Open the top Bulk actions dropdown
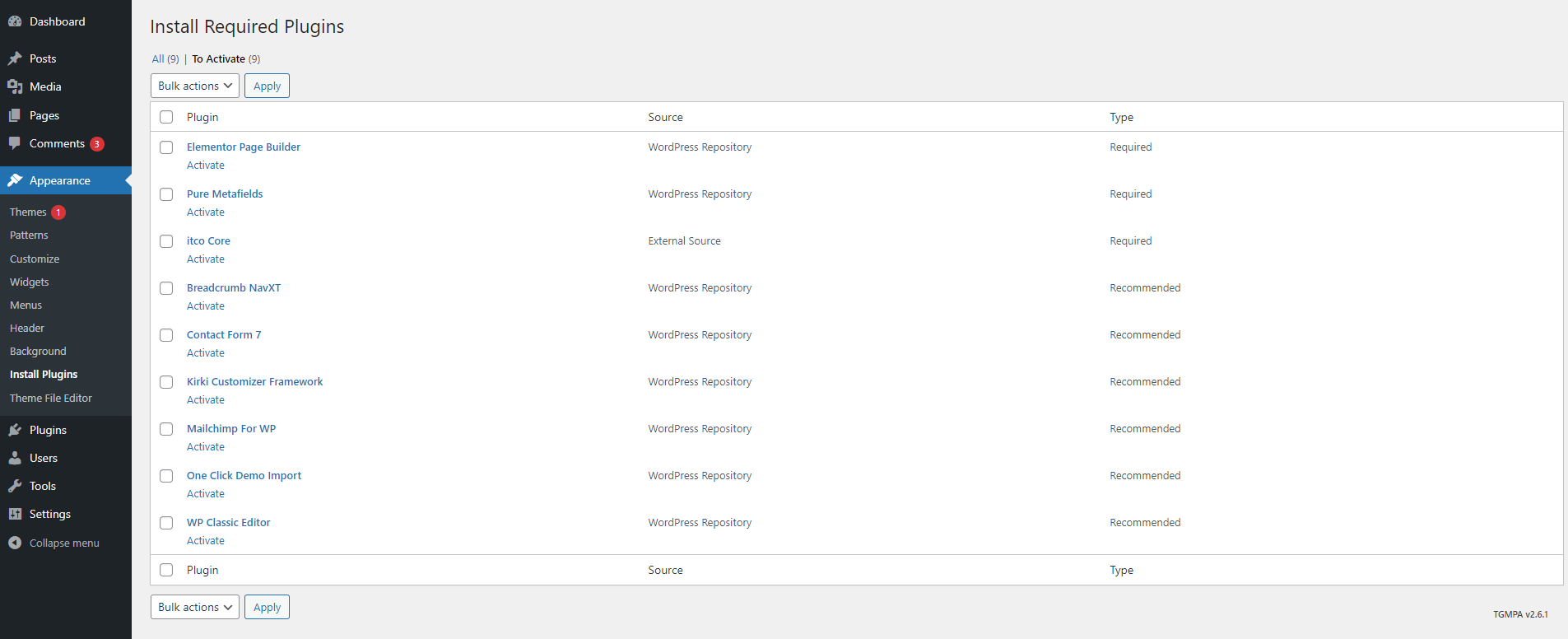1568x639 pixels. click(x=194, y=86)
